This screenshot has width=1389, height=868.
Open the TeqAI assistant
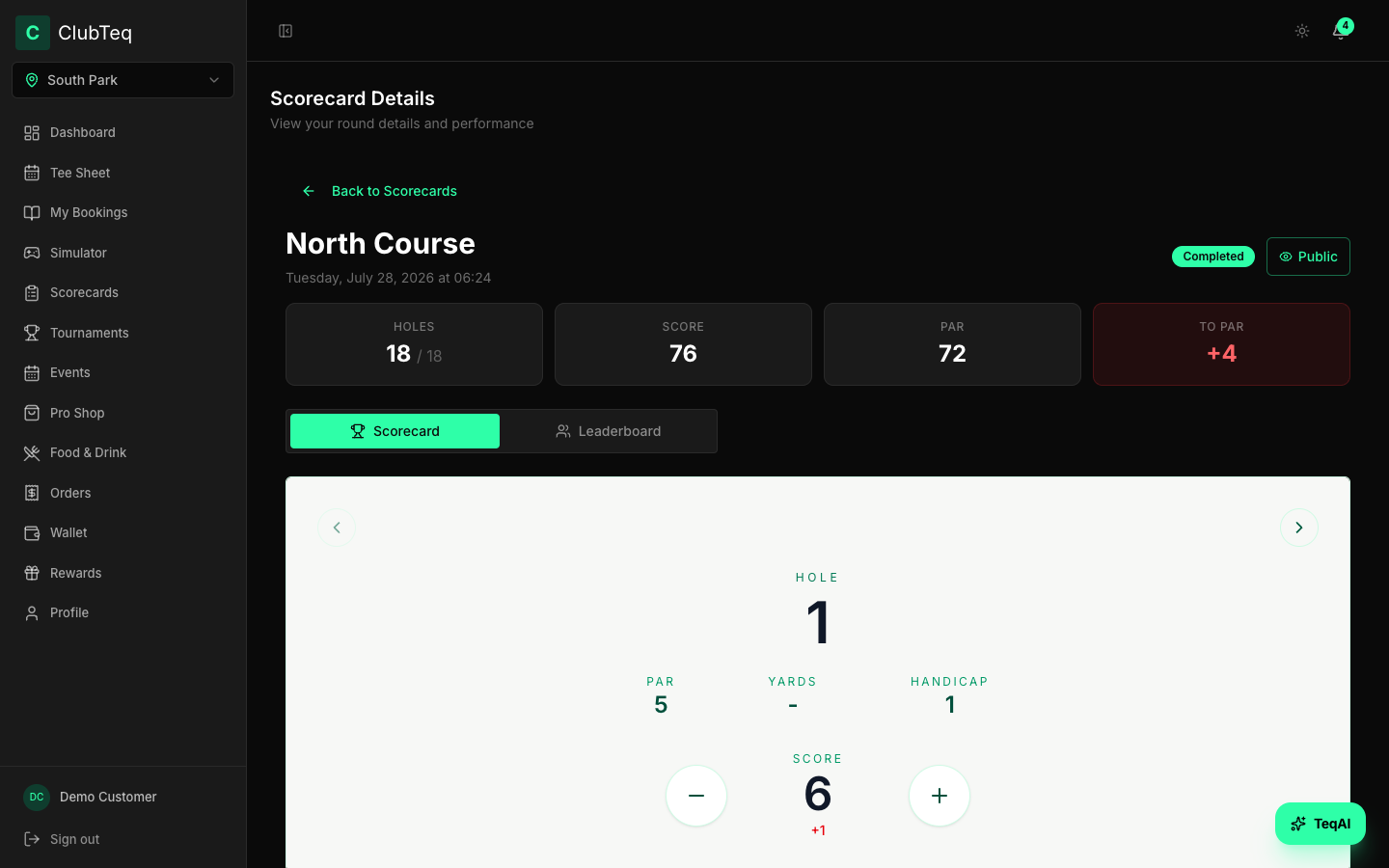pyautogui.click(x=1321, y=824)
